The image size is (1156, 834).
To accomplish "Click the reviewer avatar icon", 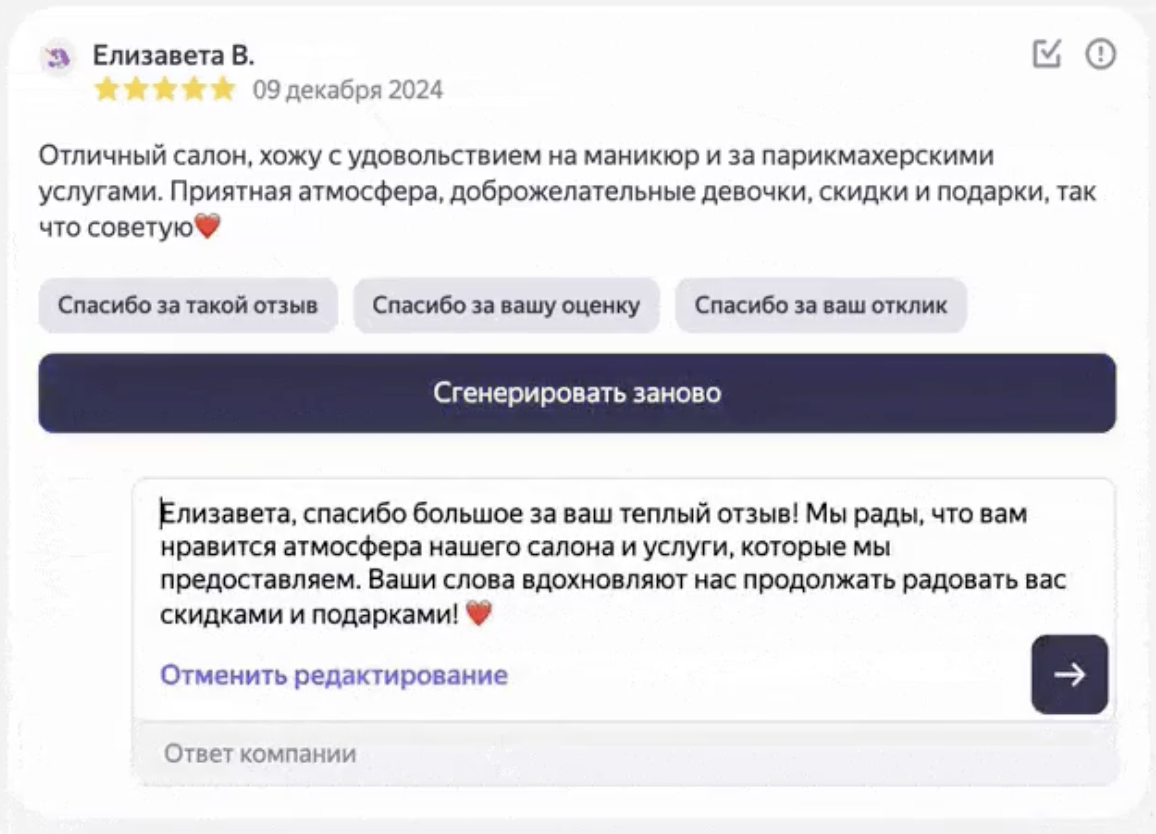I will (x=57, y=57).
